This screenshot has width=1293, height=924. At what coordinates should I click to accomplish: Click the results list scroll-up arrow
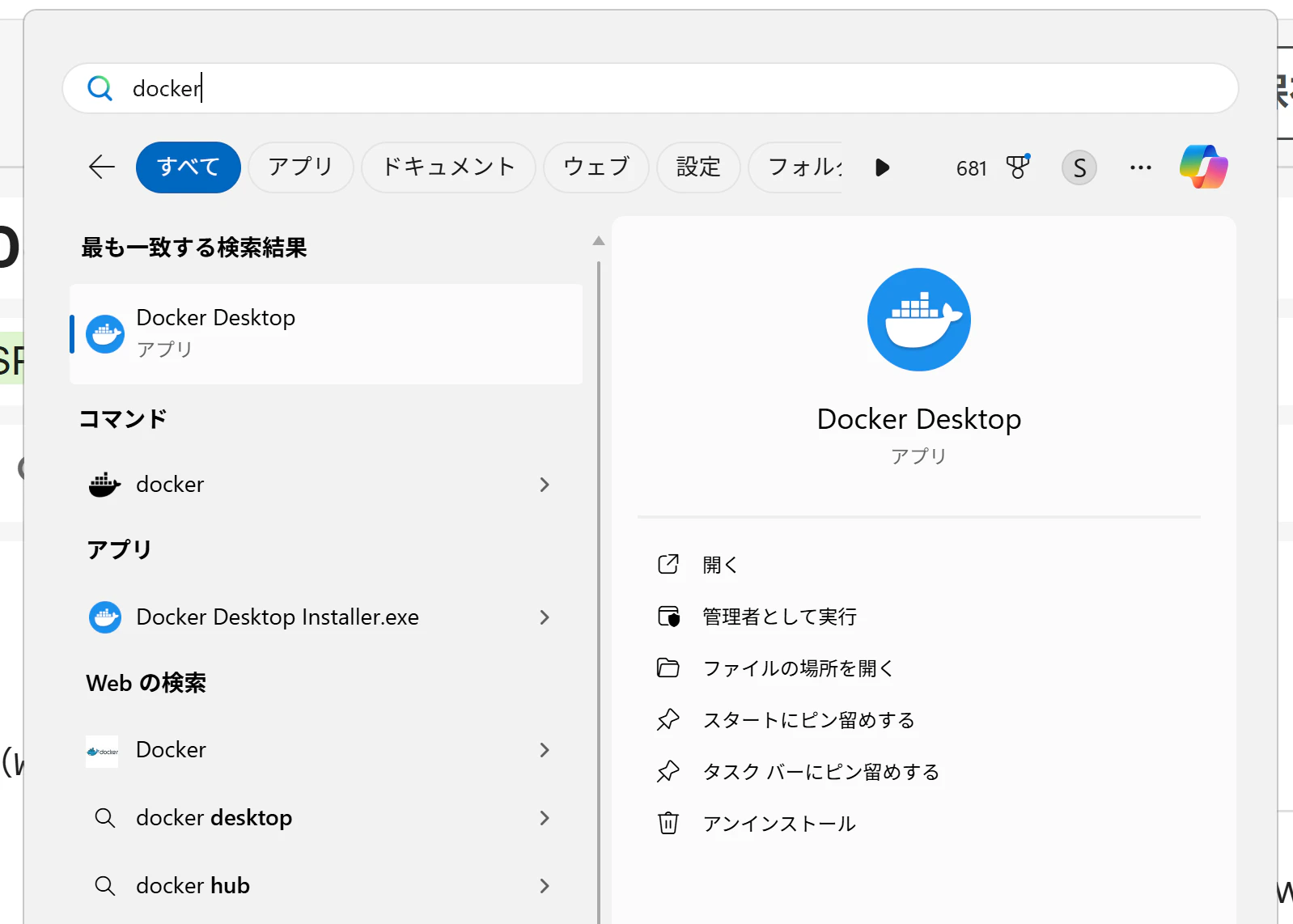click(599, 241)
